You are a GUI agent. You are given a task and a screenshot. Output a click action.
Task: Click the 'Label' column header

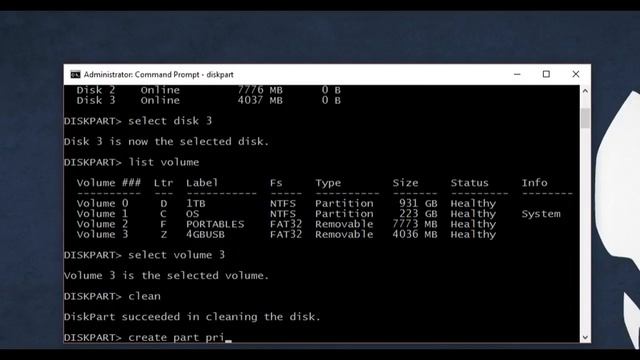(202, 183)
